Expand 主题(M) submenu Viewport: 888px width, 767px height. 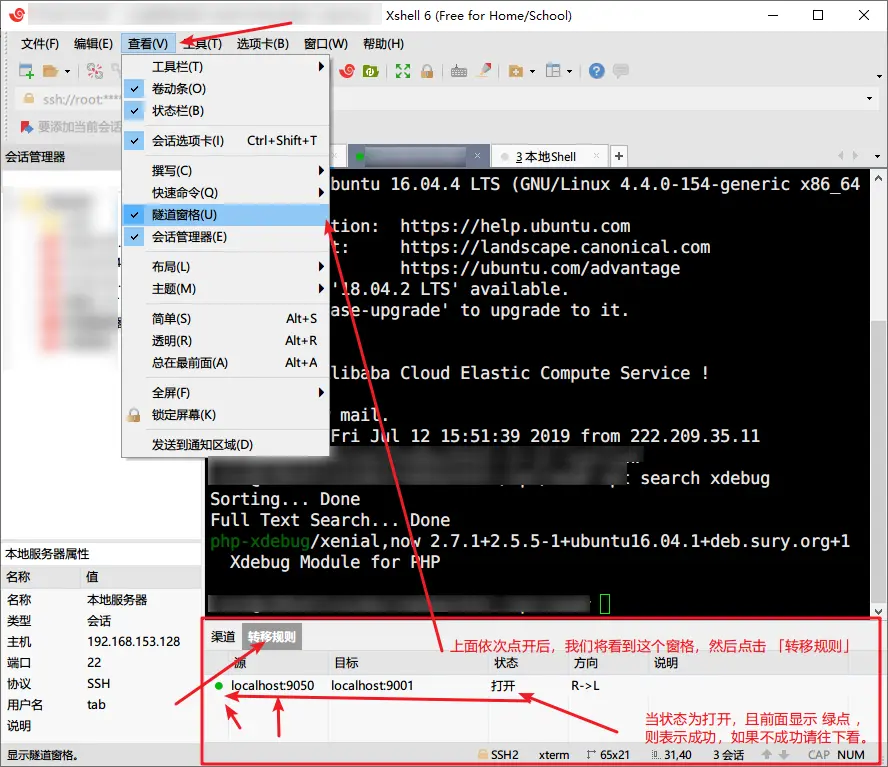click(x=225, y=289)
